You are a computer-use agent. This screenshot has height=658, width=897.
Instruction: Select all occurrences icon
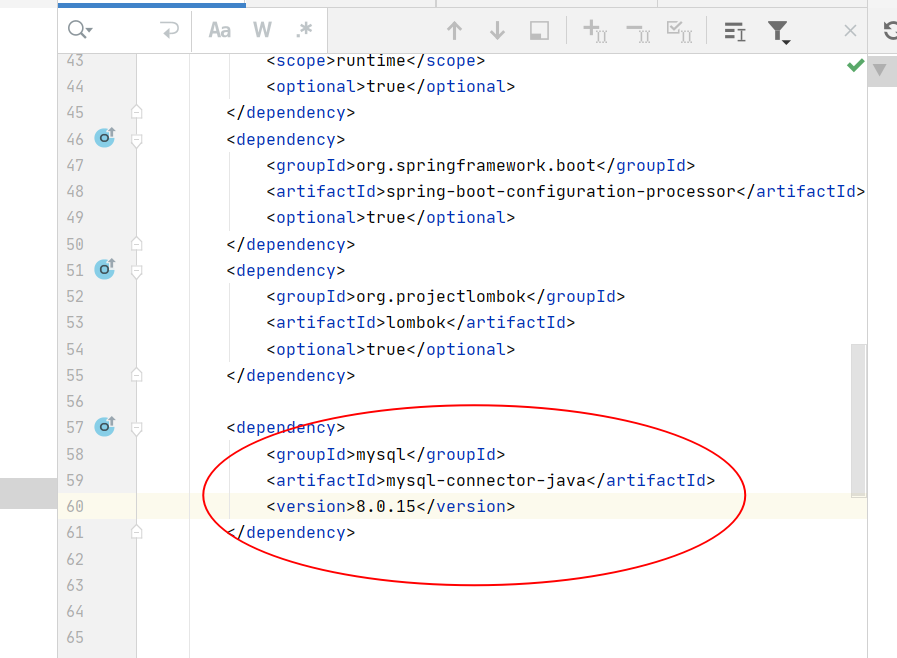(680, 31)
